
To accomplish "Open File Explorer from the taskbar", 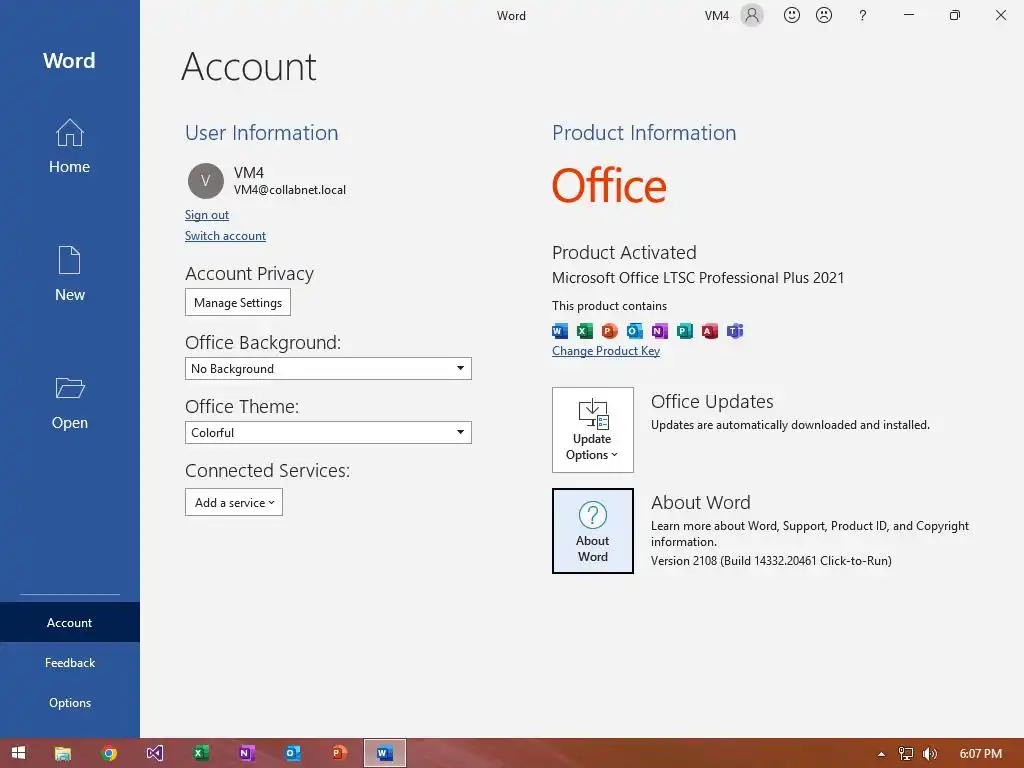I will click(x=63, y=753).
